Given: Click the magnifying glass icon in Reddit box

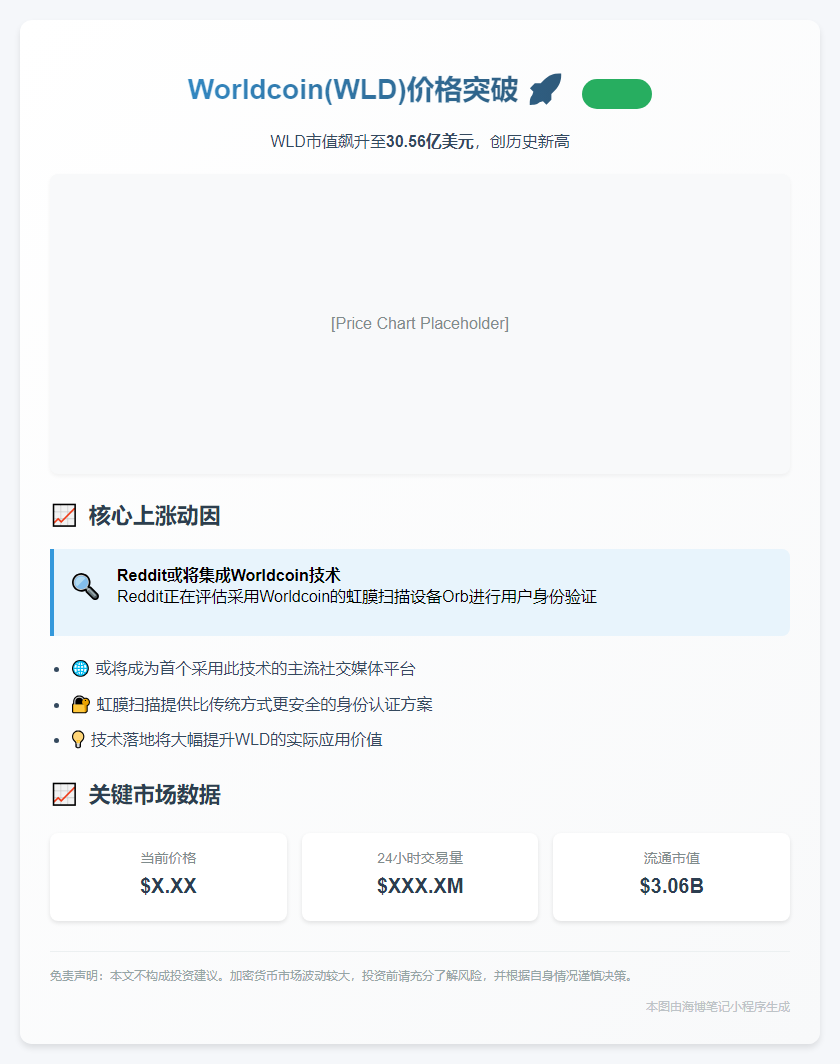Looking at the screenshot, I should click(x=85, y=587).
